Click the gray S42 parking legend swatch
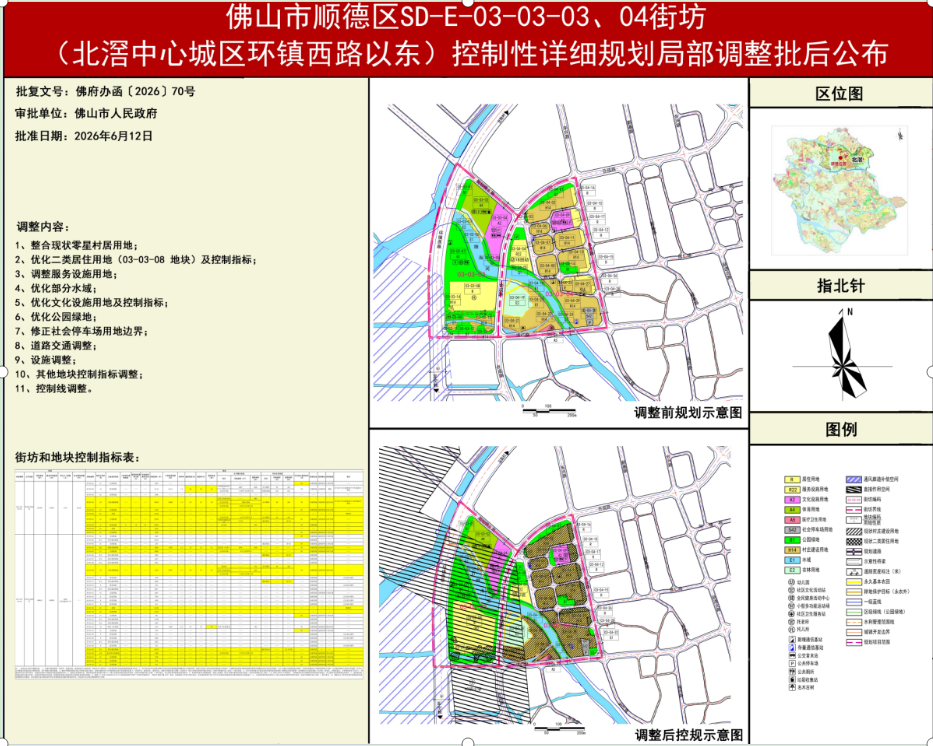933x746 pixels. point(793,529)
